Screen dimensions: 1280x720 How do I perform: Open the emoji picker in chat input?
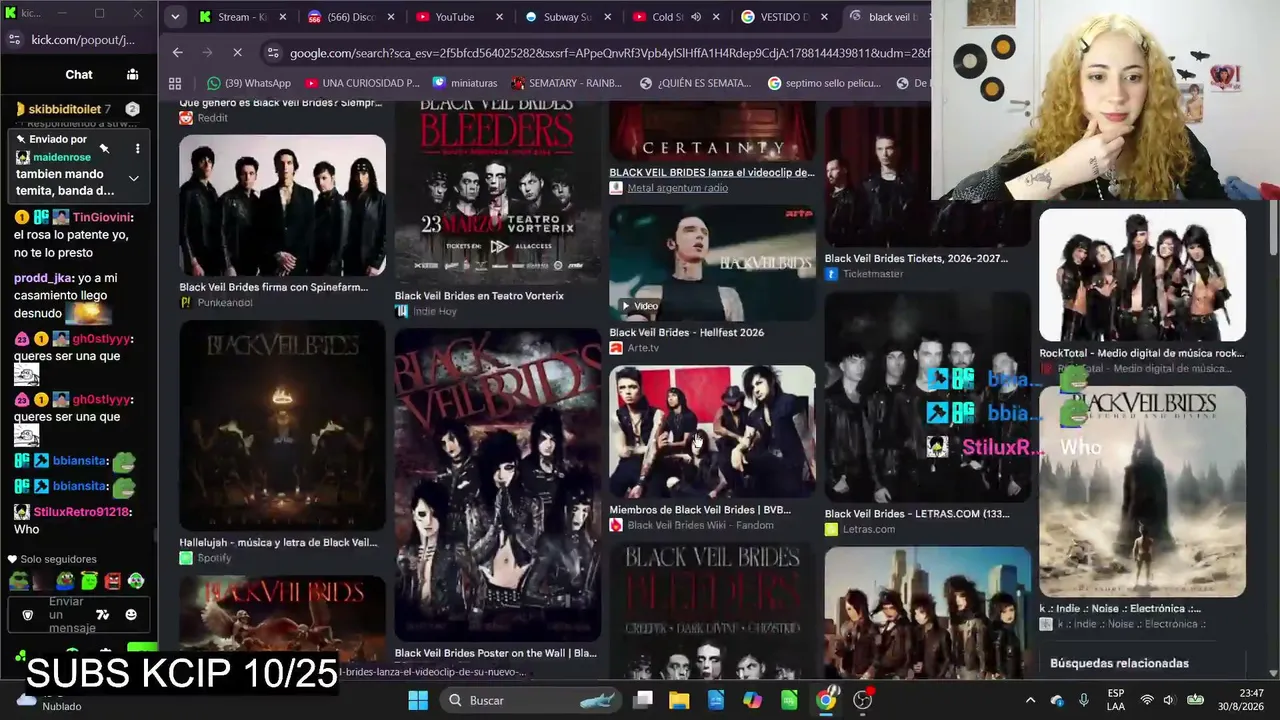(x=131, y=615)
